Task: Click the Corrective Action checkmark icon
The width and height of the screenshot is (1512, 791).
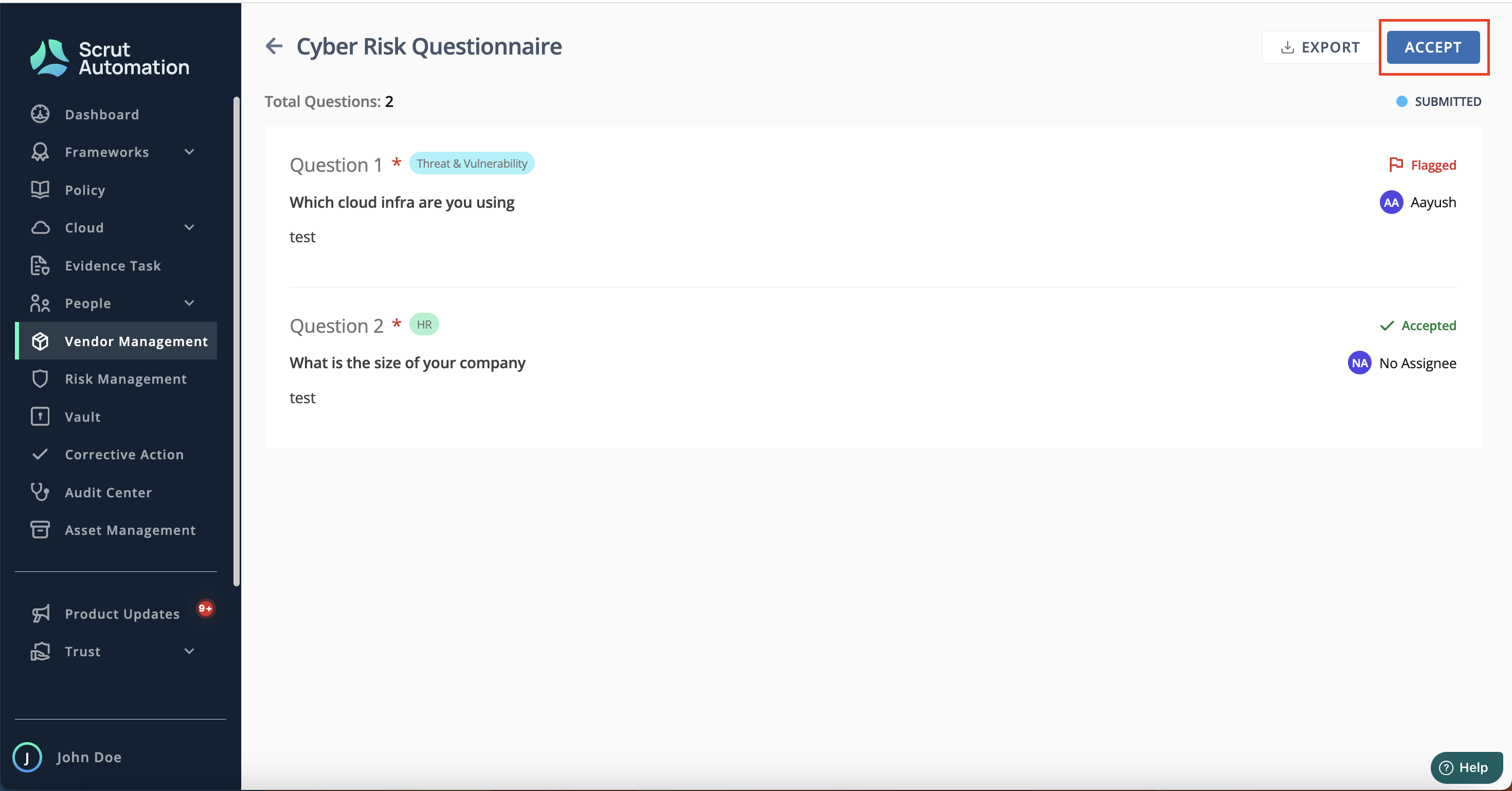Action: click(40, 454)
